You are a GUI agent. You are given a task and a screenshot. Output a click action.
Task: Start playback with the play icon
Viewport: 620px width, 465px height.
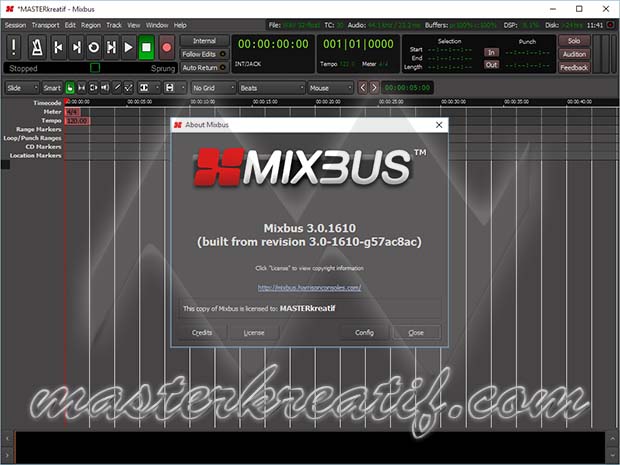[129, 47]
